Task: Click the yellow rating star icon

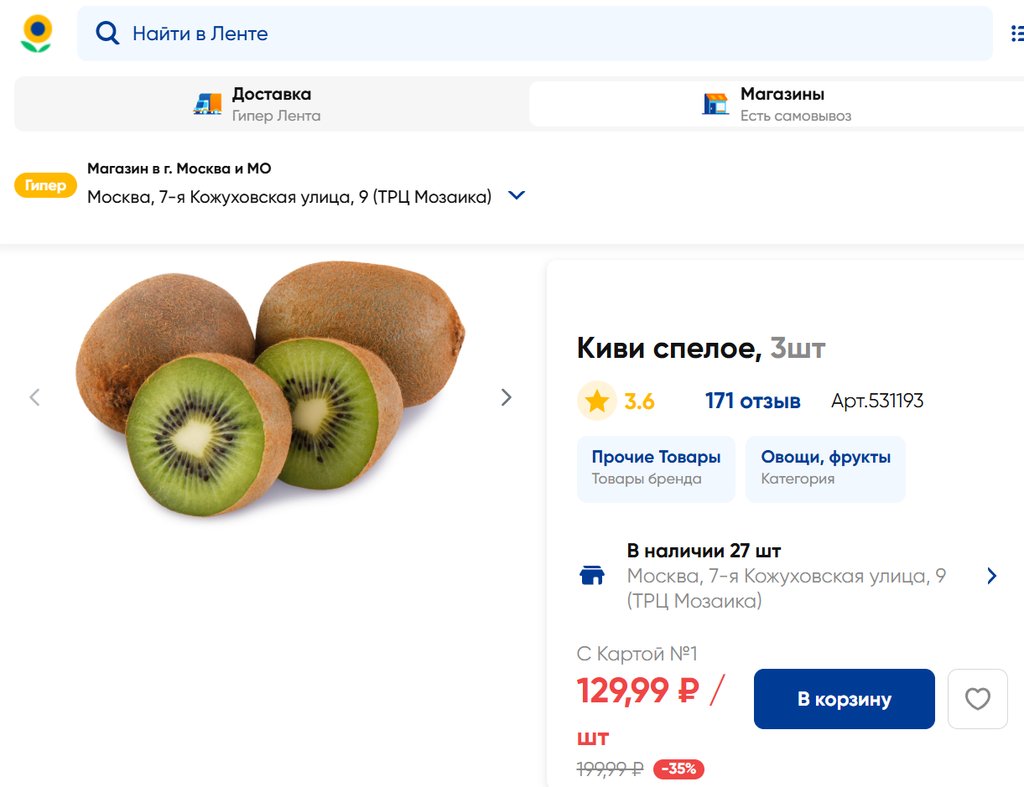Action: [x=597, y=401]
